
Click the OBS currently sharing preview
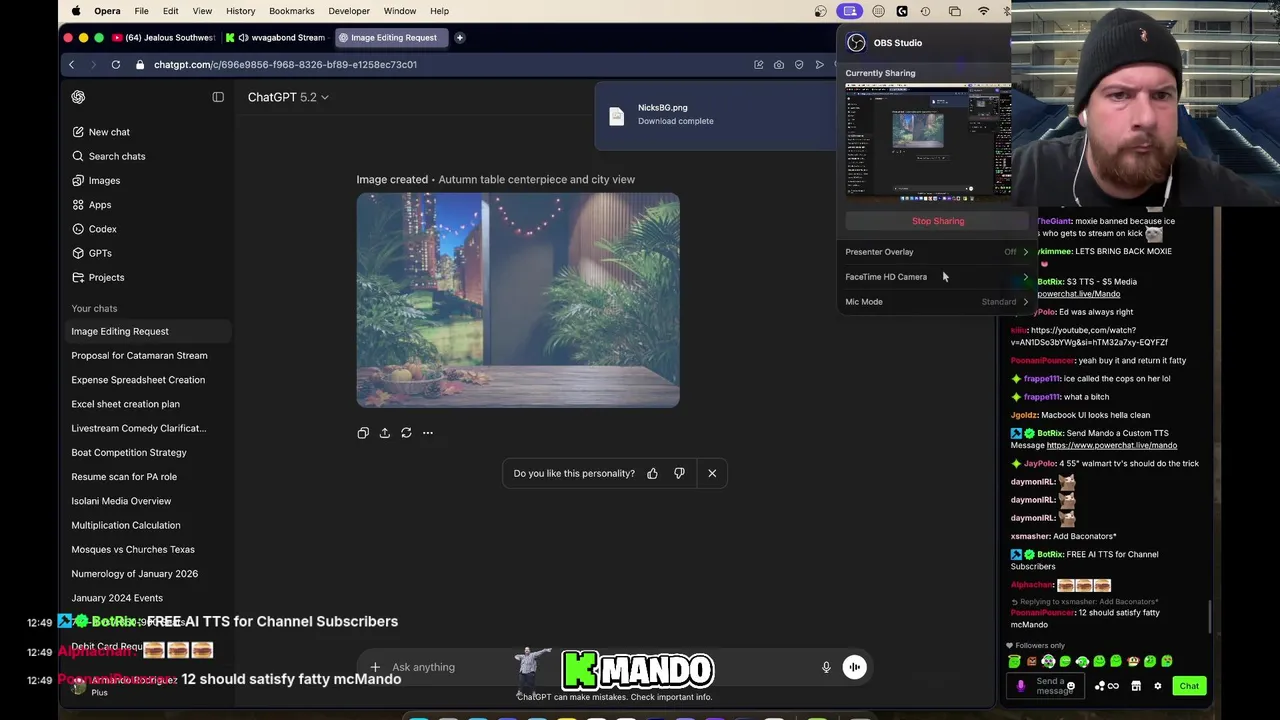click(x=928, y=142)
